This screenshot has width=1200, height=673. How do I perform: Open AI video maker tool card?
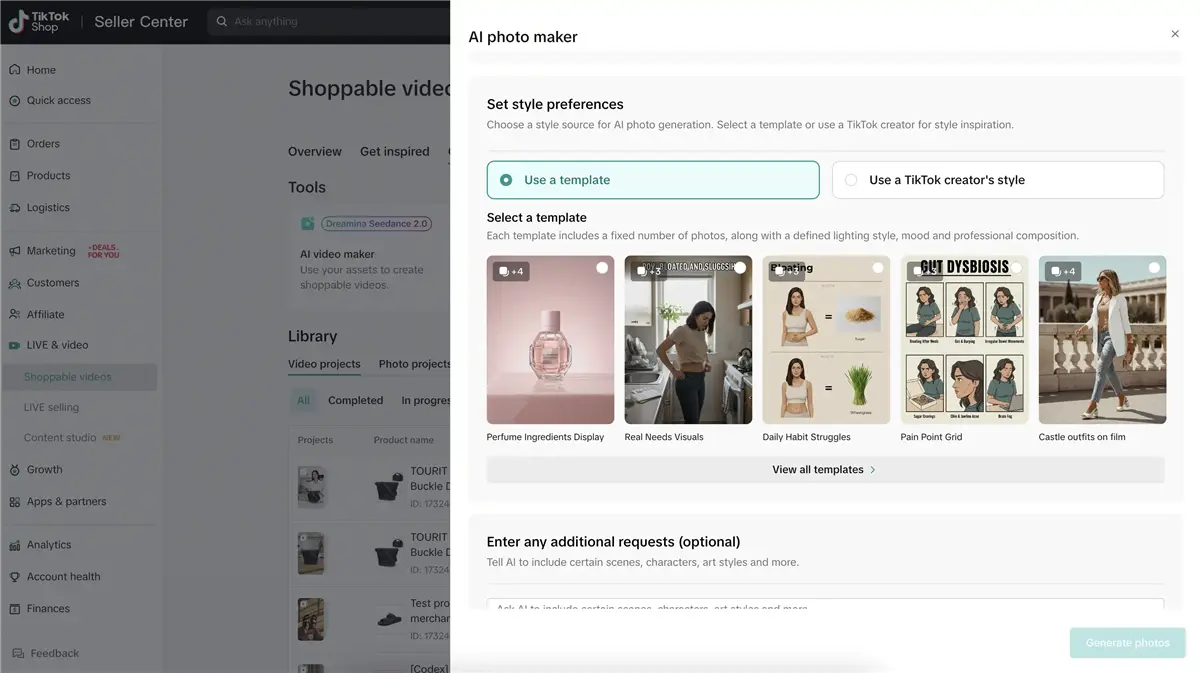coord(368,254)
